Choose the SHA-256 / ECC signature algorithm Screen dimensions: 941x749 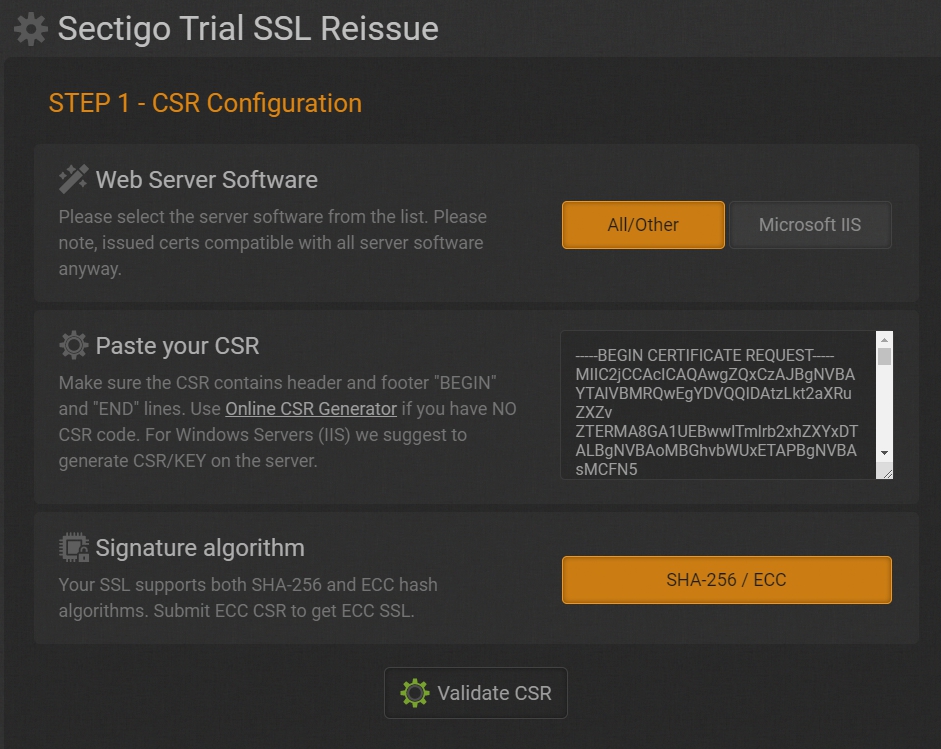(x=726, y=580)
